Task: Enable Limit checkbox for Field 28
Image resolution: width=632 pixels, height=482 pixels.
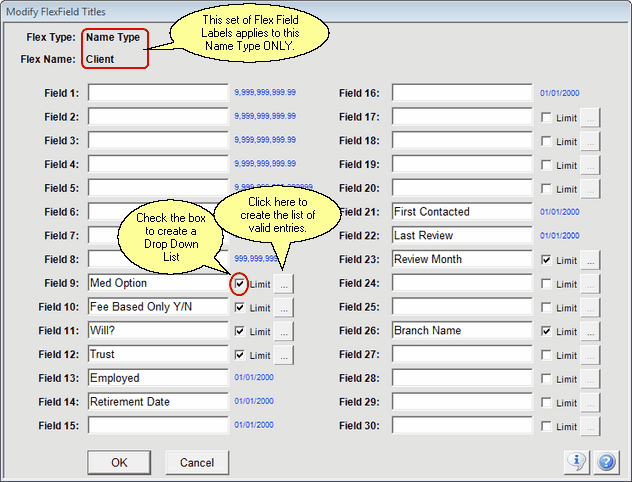Action: coord(546,379)
